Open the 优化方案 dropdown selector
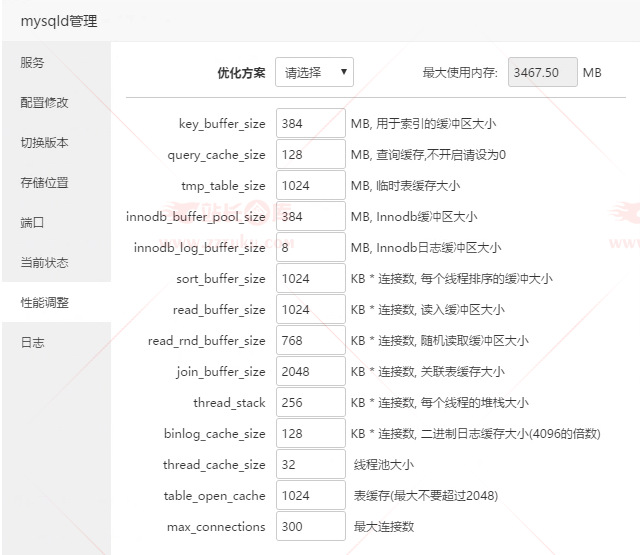The image size is (640, 555). (314, 73)
